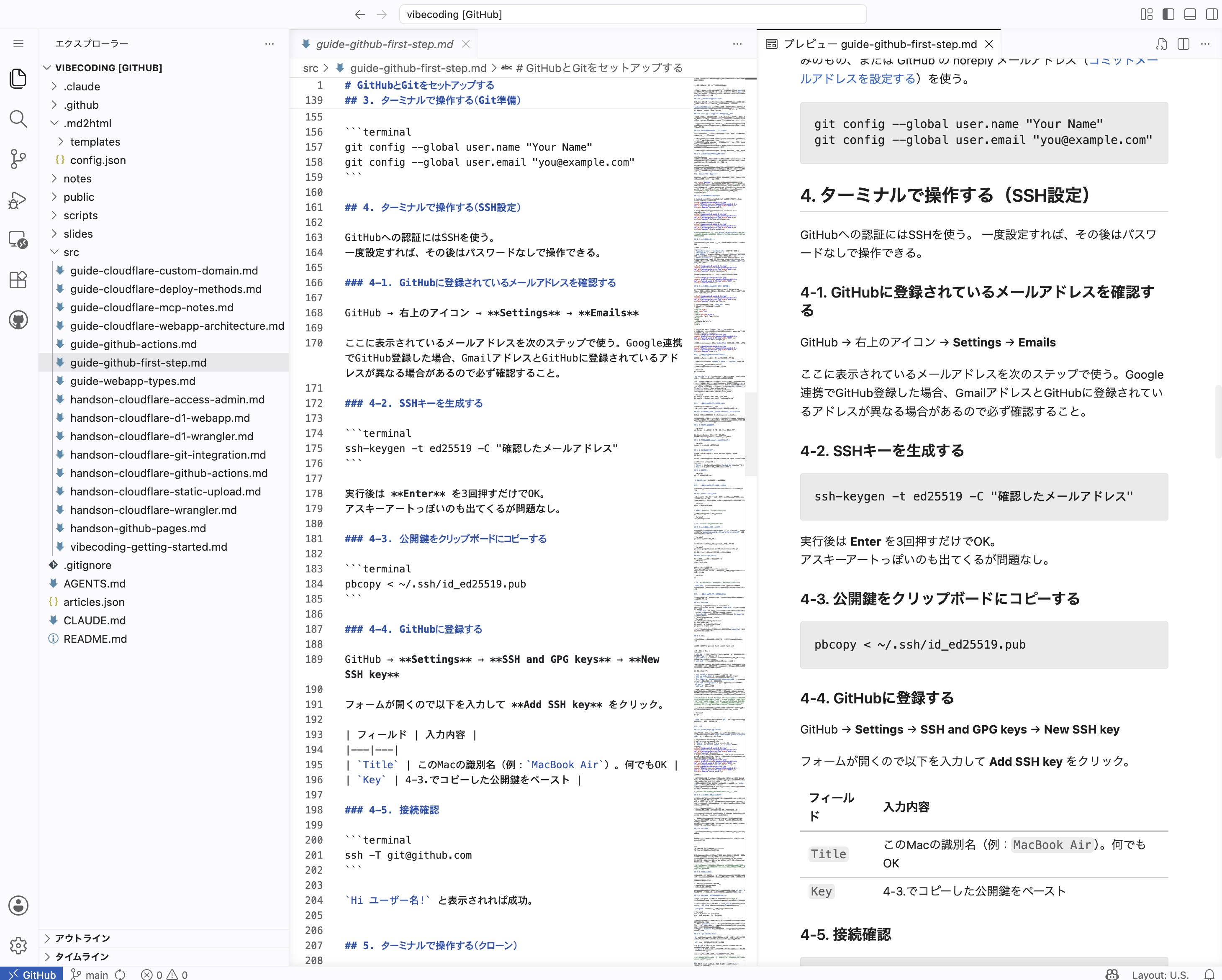The height and width of the screenshot is (980, 1222).
Task: Open Explorer views and more actions menu
Action: pos(269,44)
